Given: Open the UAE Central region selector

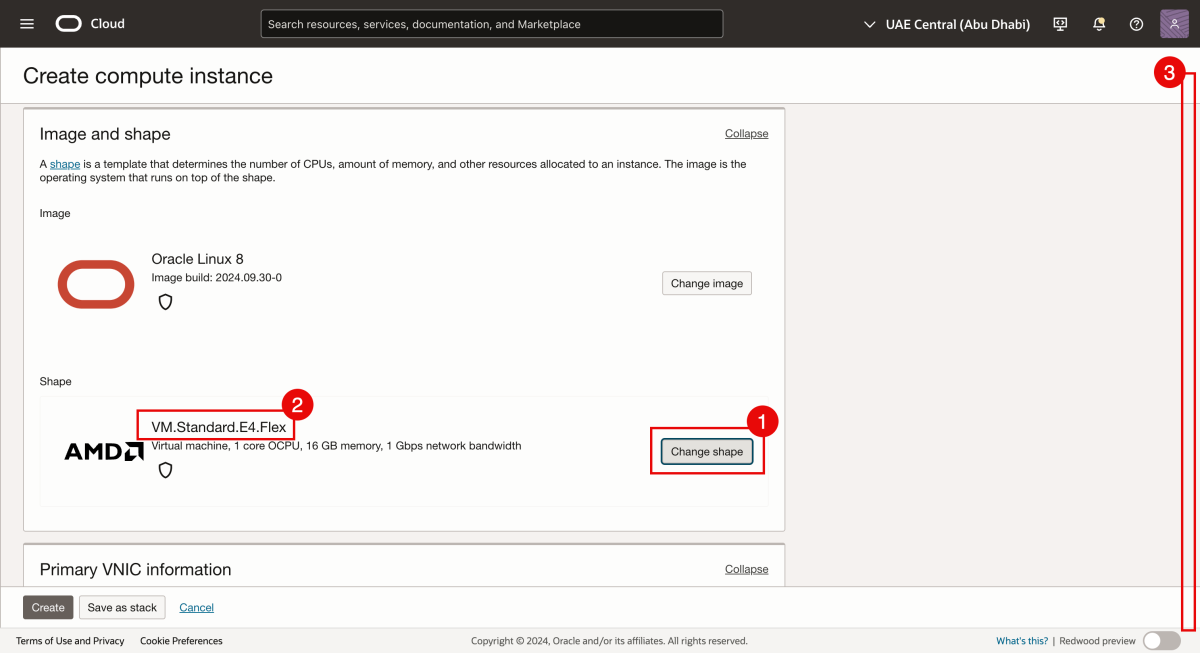Looking at the screenshot, I should click(x=945, y=23).
